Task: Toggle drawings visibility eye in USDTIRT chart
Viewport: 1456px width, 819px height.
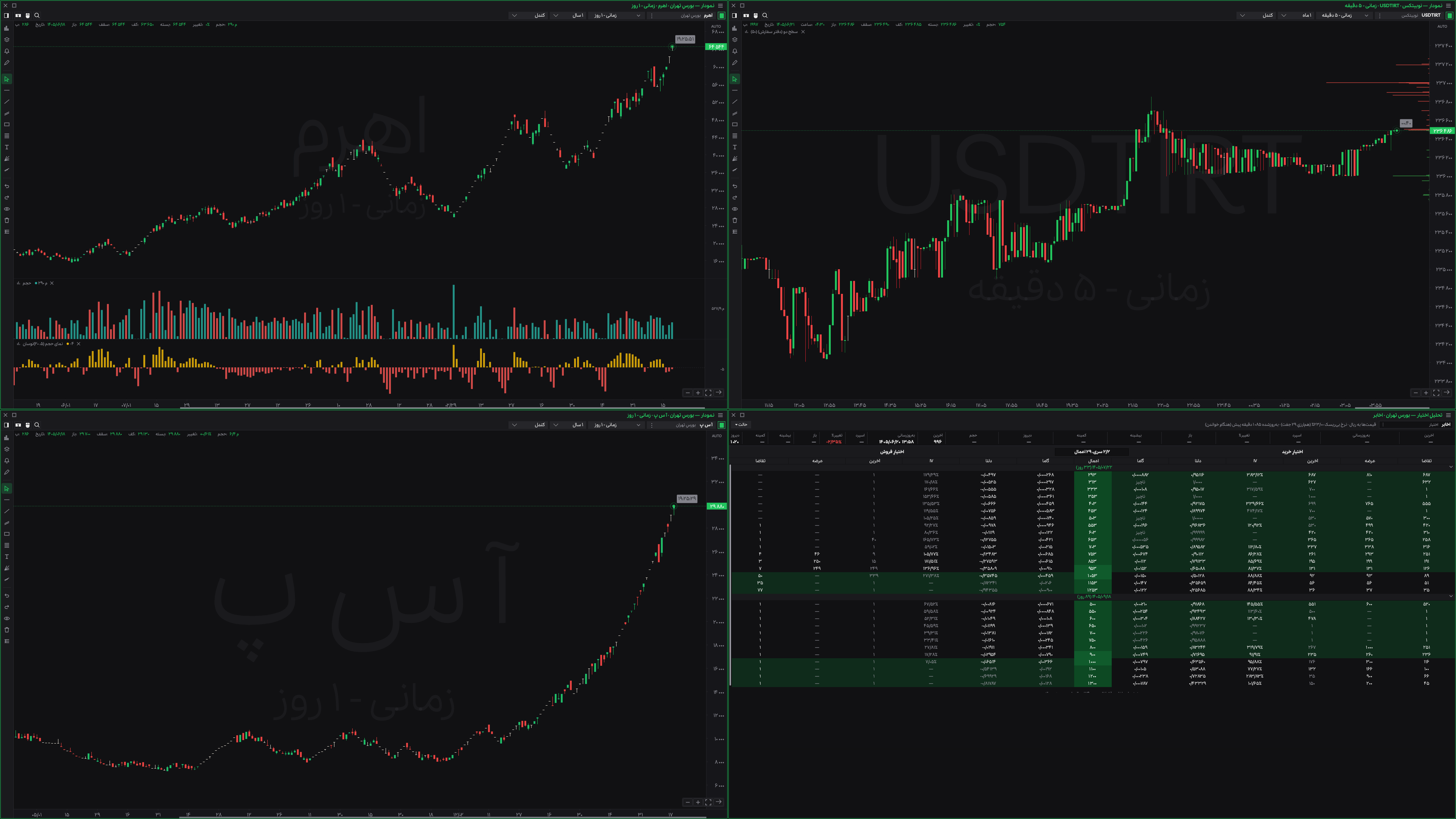Action: pos(735,209)
